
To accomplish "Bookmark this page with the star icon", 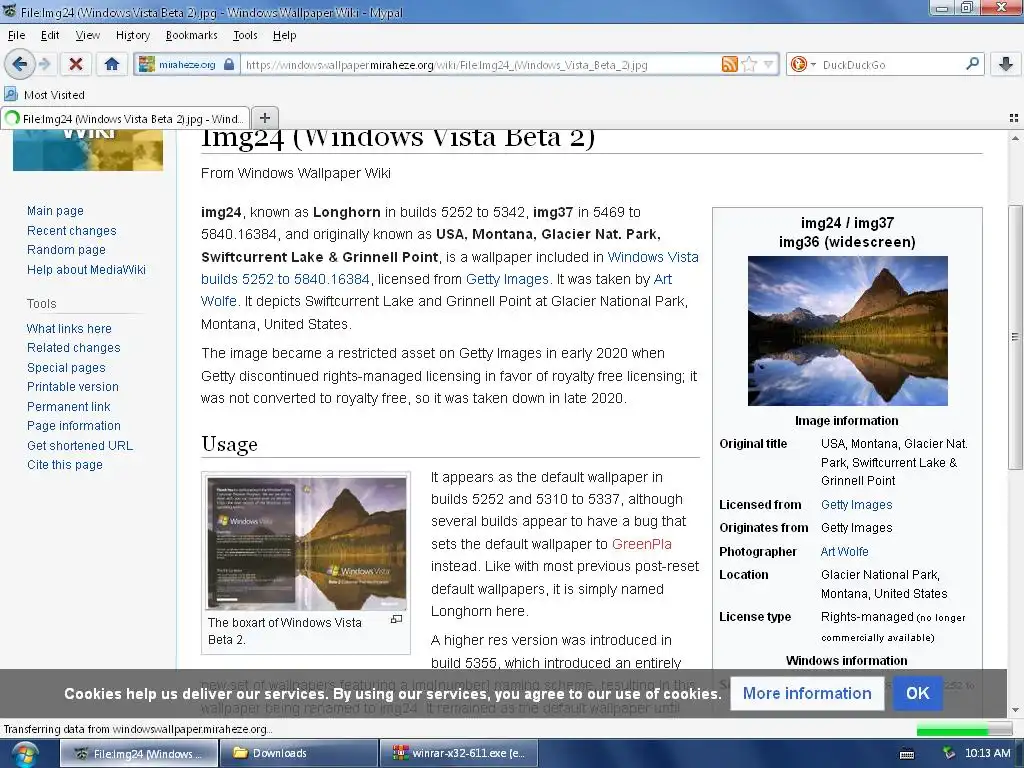I will tap(750, 64).
